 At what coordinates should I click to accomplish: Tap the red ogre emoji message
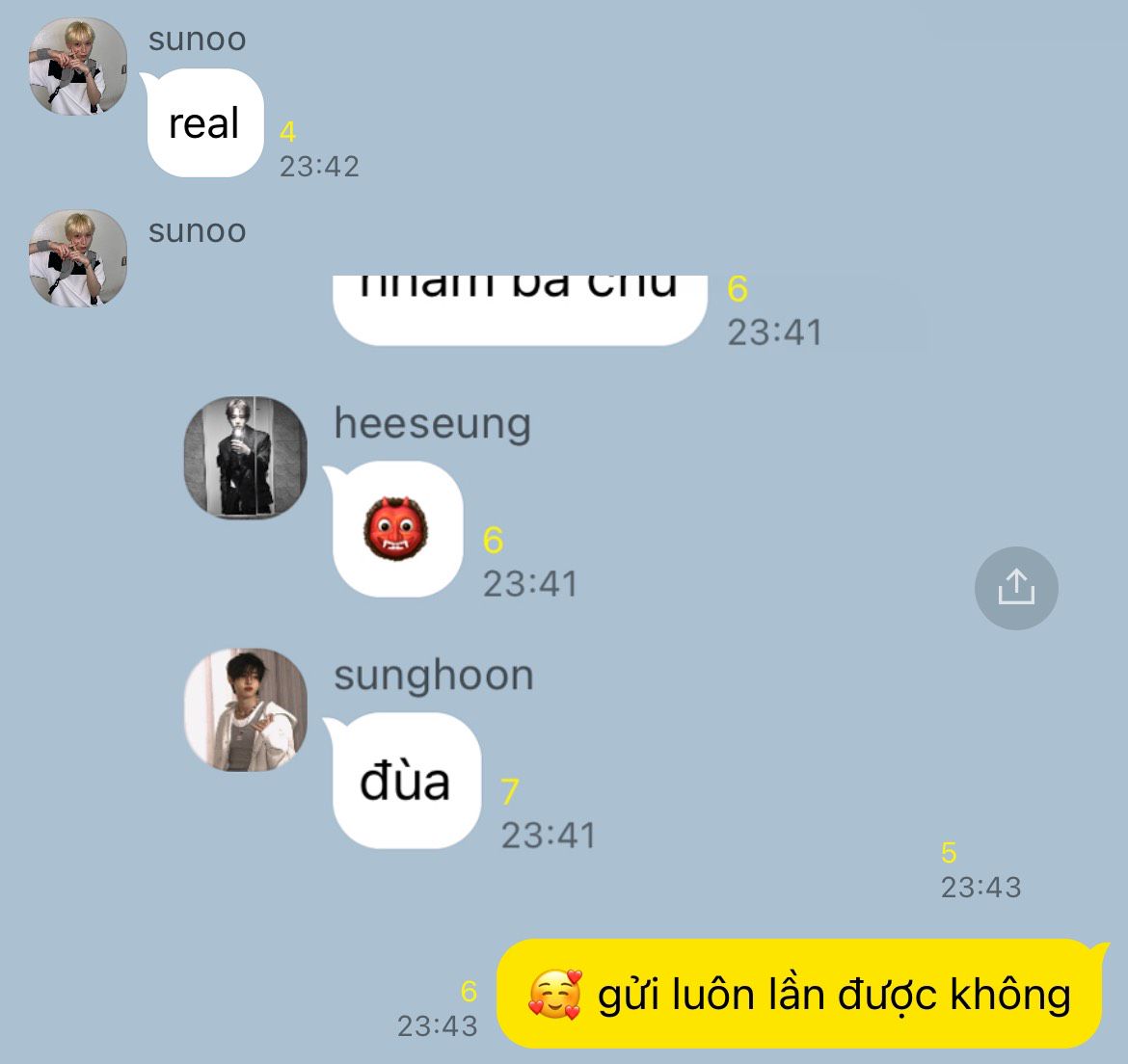(x=395, y=528)
